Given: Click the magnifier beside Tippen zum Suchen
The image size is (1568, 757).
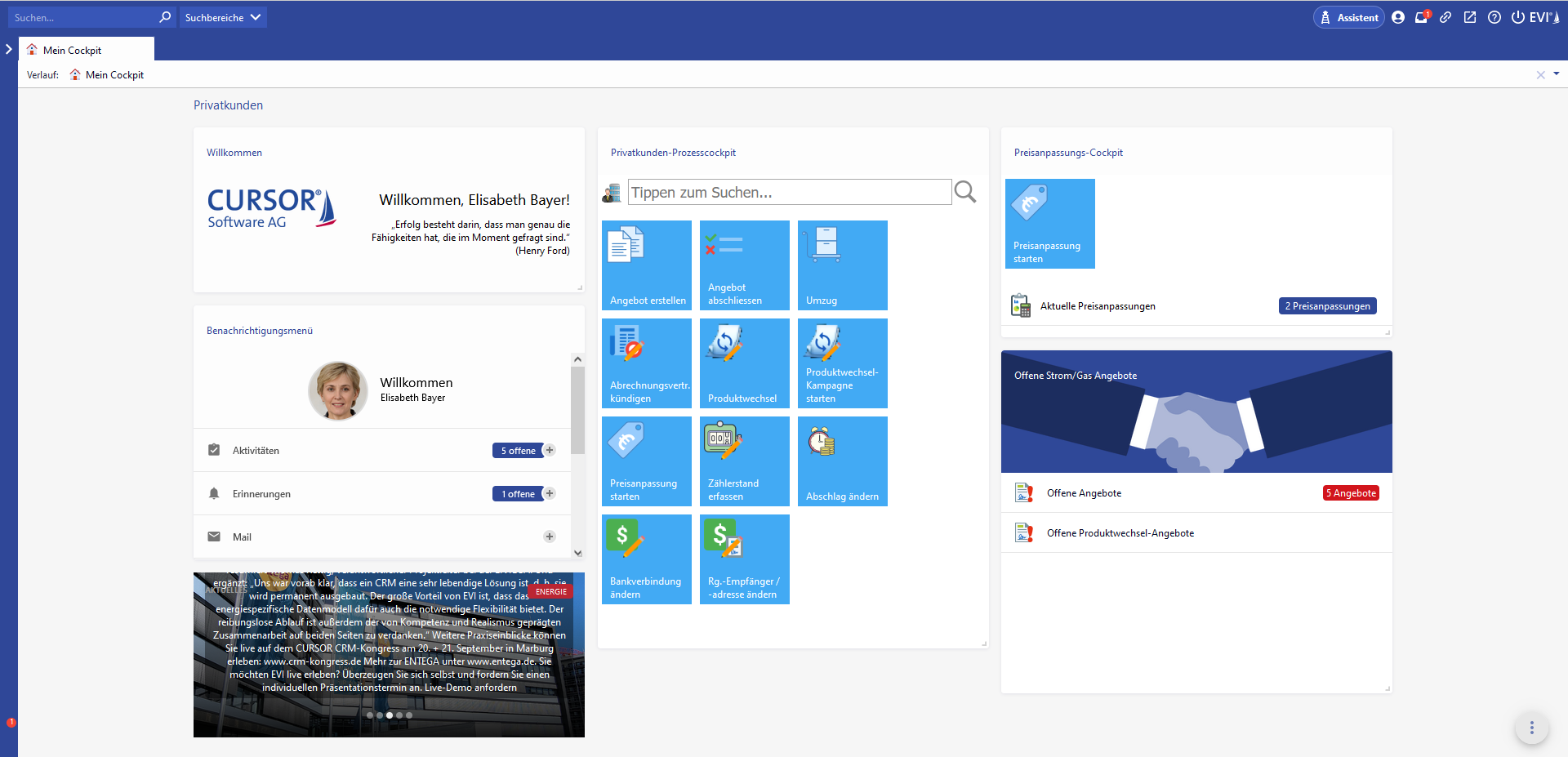Looking at the screenshot, I should (x=965, y=192).
